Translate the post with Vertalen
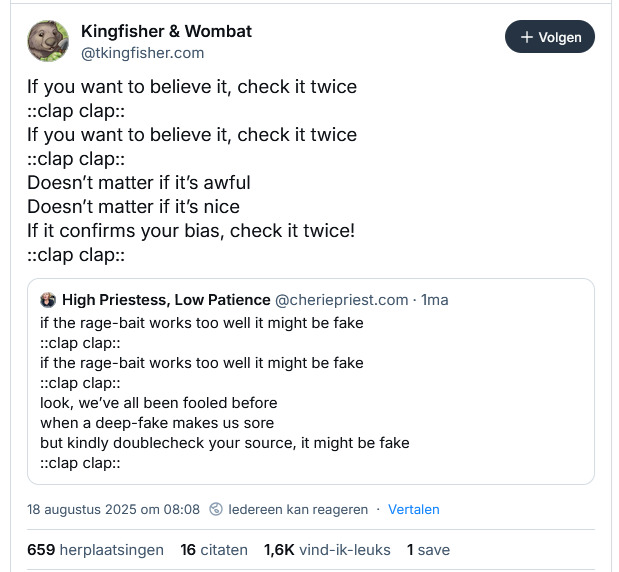The width and height of the screenshot is (619, 572). [413, 509]
